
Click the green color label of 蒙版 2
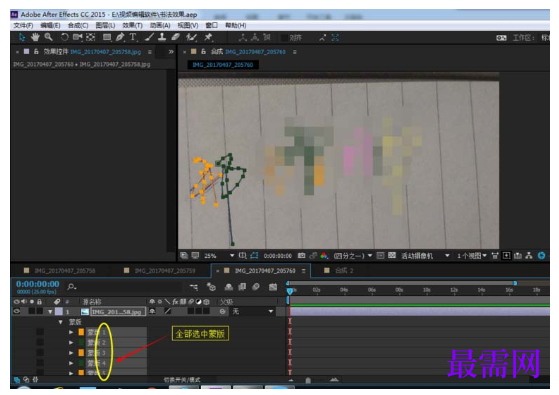81,343
